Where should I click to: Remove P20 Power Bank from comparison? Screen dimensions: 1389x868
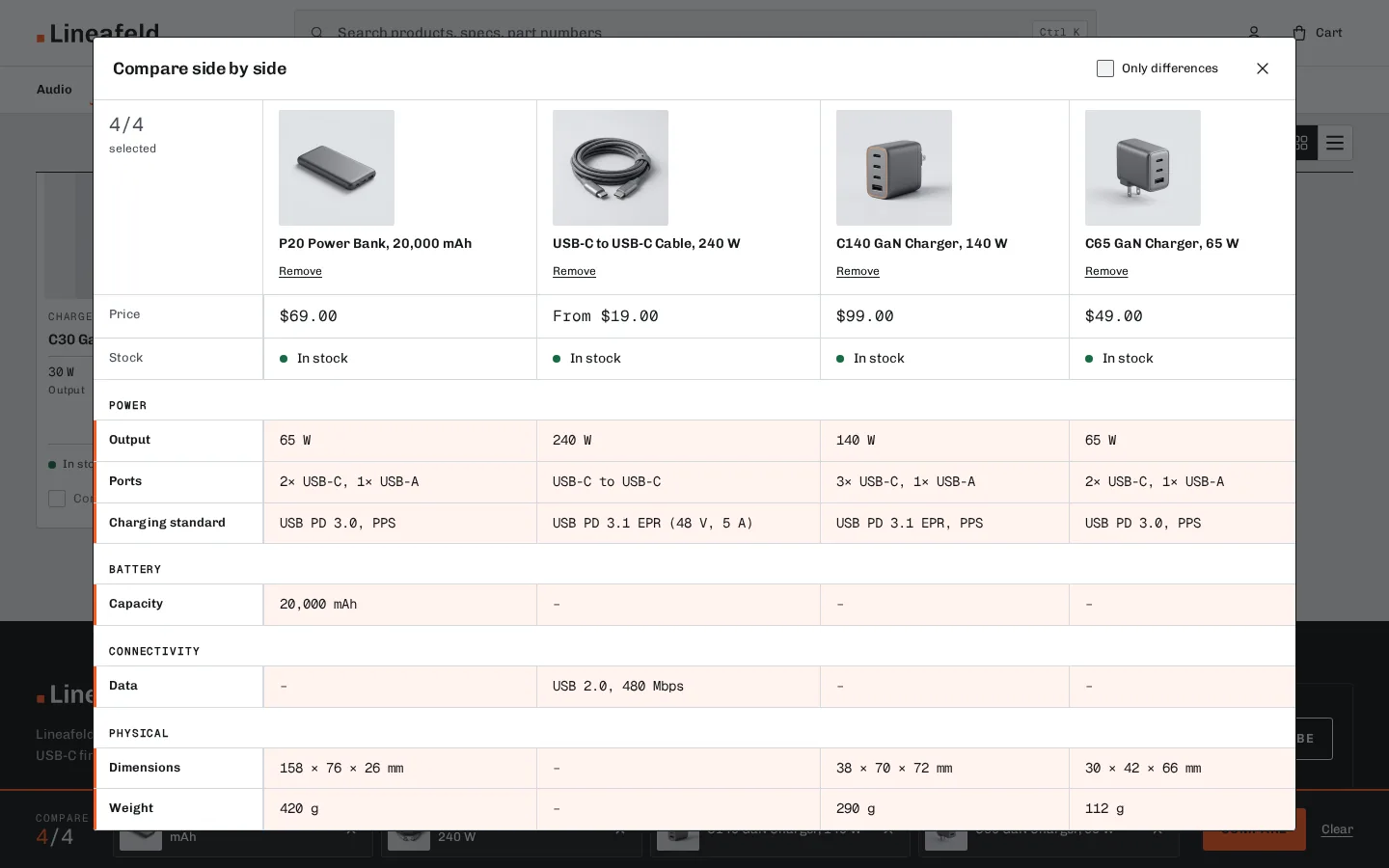click(x=300, y=271)
